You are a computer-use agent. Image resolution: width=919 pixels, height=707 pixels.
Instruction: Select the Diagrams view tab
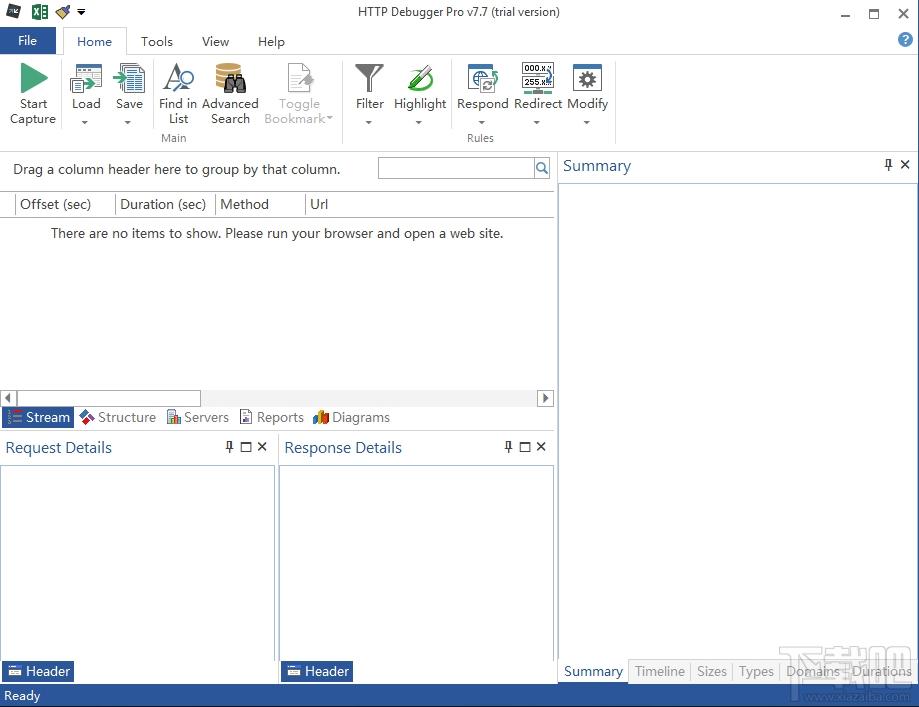click(x=352, y=417)
